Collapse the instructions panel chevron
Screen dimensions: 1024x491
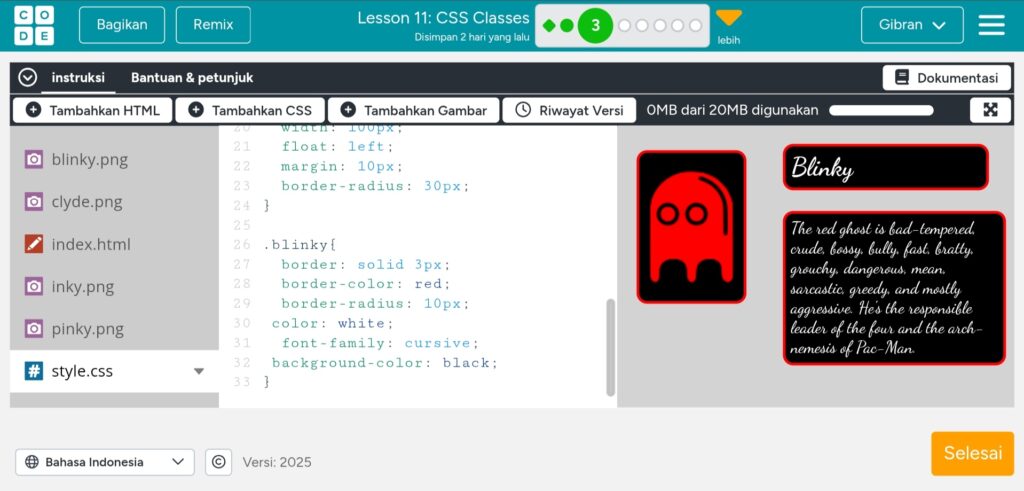click(x=28, y=78)
